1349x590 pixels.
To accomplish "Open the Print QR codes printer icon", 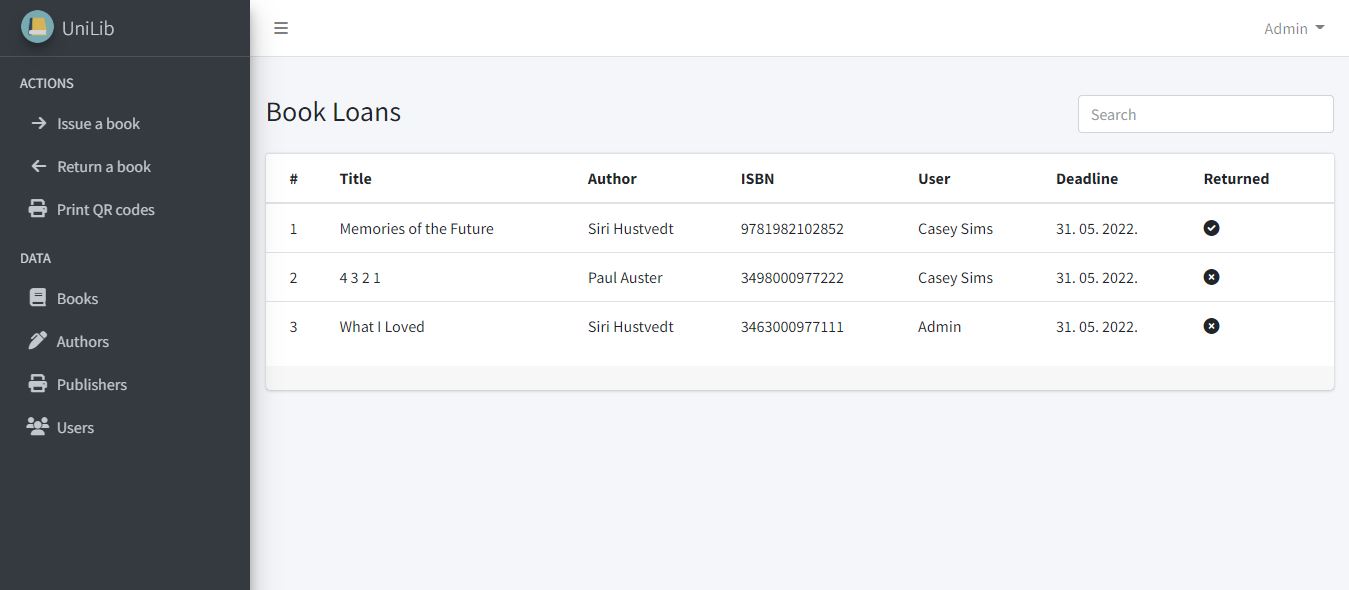I will [37, 209].
